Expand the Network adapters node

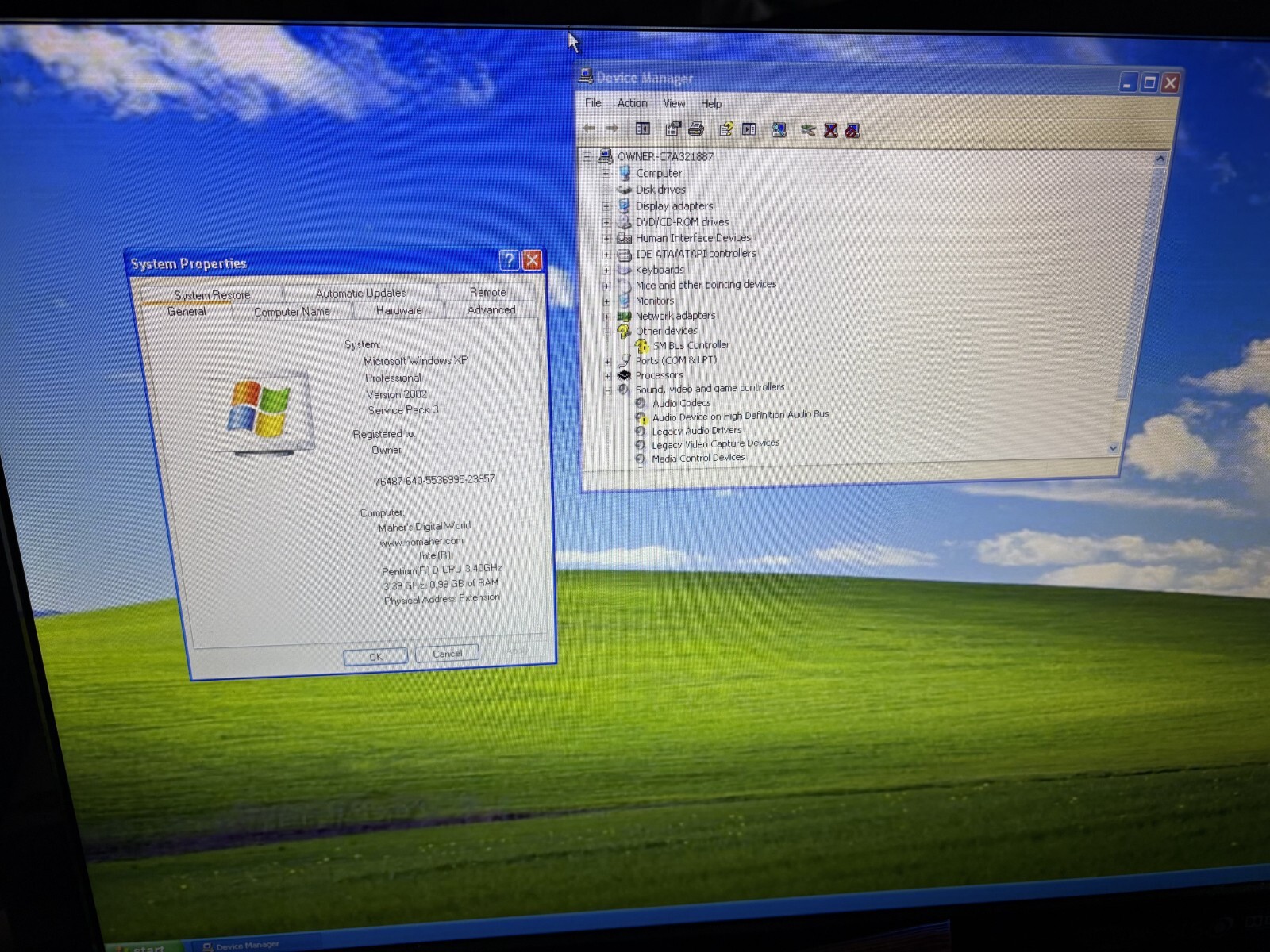click(606, 316)
